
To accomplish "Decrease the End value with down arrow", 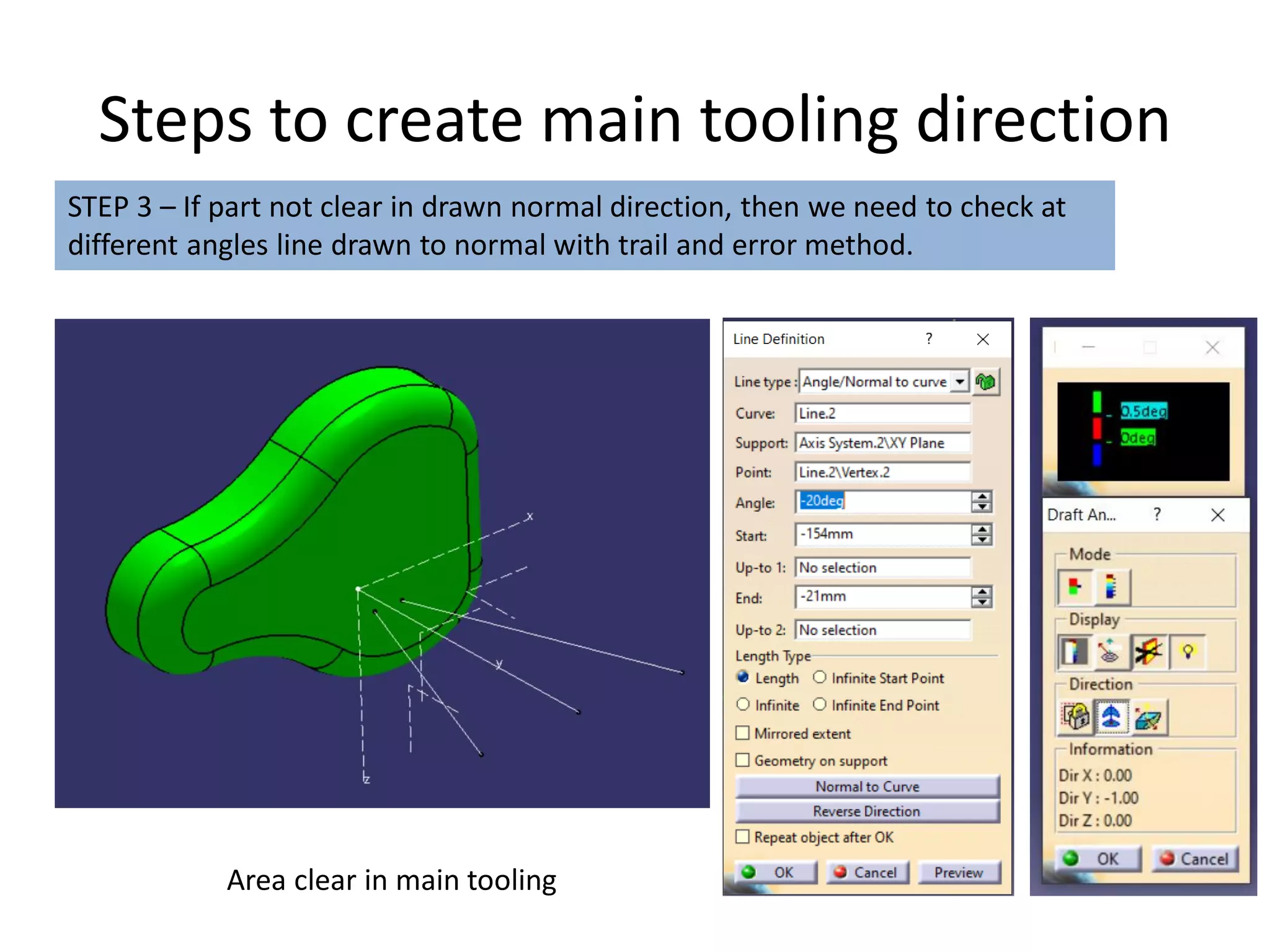I will click(x=982, y=602).
